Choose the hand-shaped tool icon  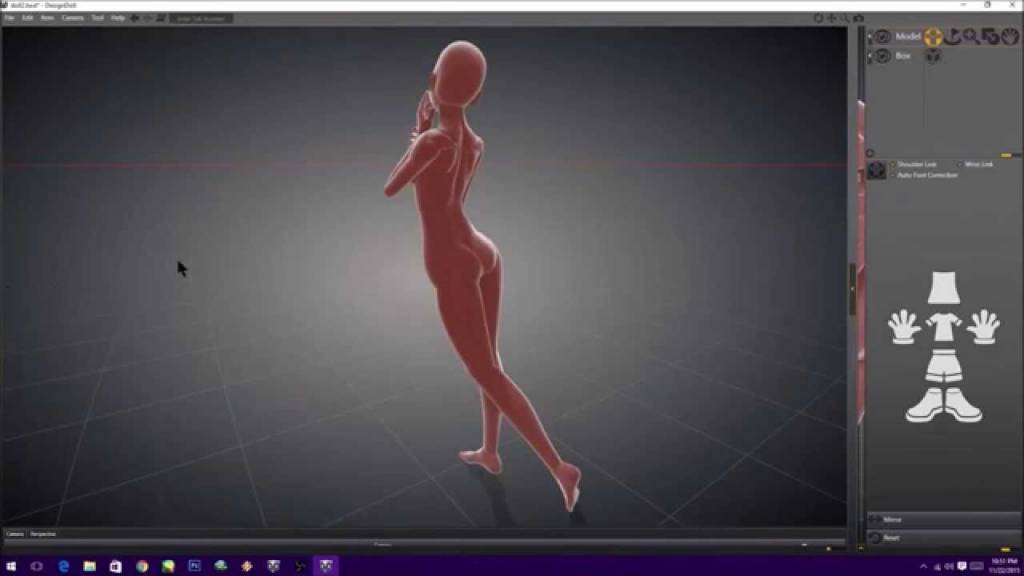click(x=1008, y=37)
